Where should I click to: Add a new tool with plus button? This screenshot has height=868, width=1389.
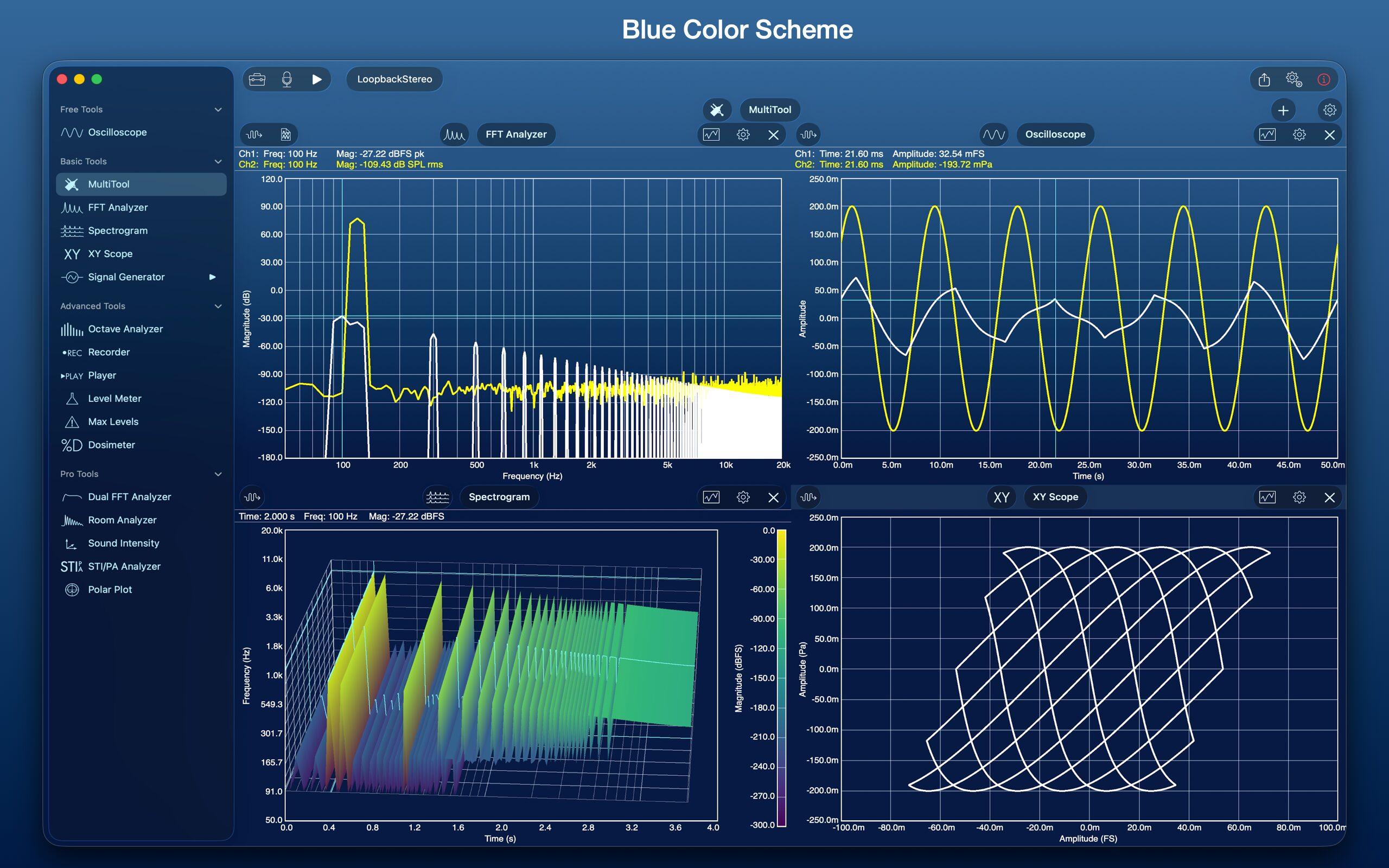tap(1283, 110)
